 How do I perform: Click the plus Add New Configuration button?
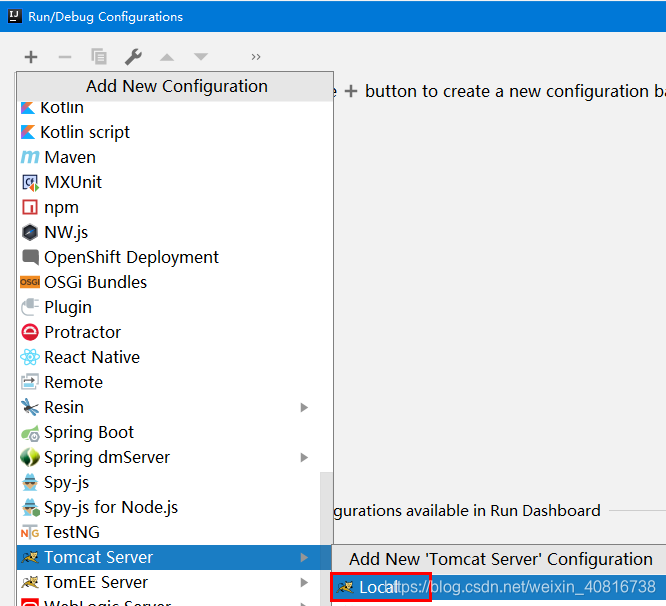31,56
